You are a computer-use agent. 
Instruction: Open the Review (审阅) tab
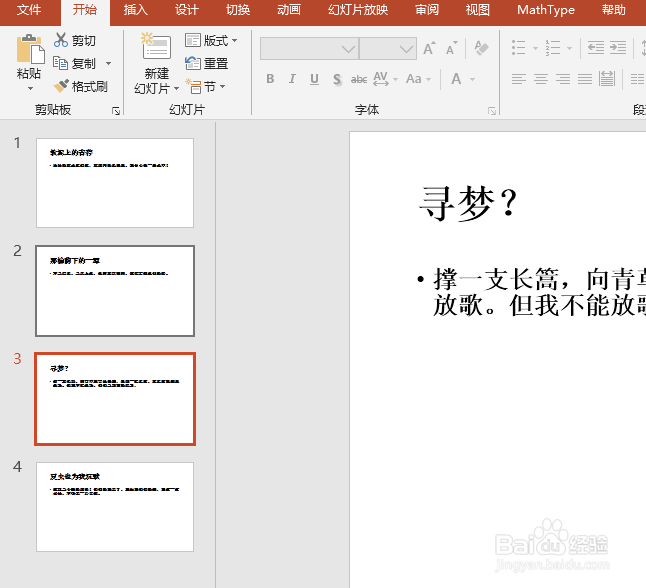427,10
